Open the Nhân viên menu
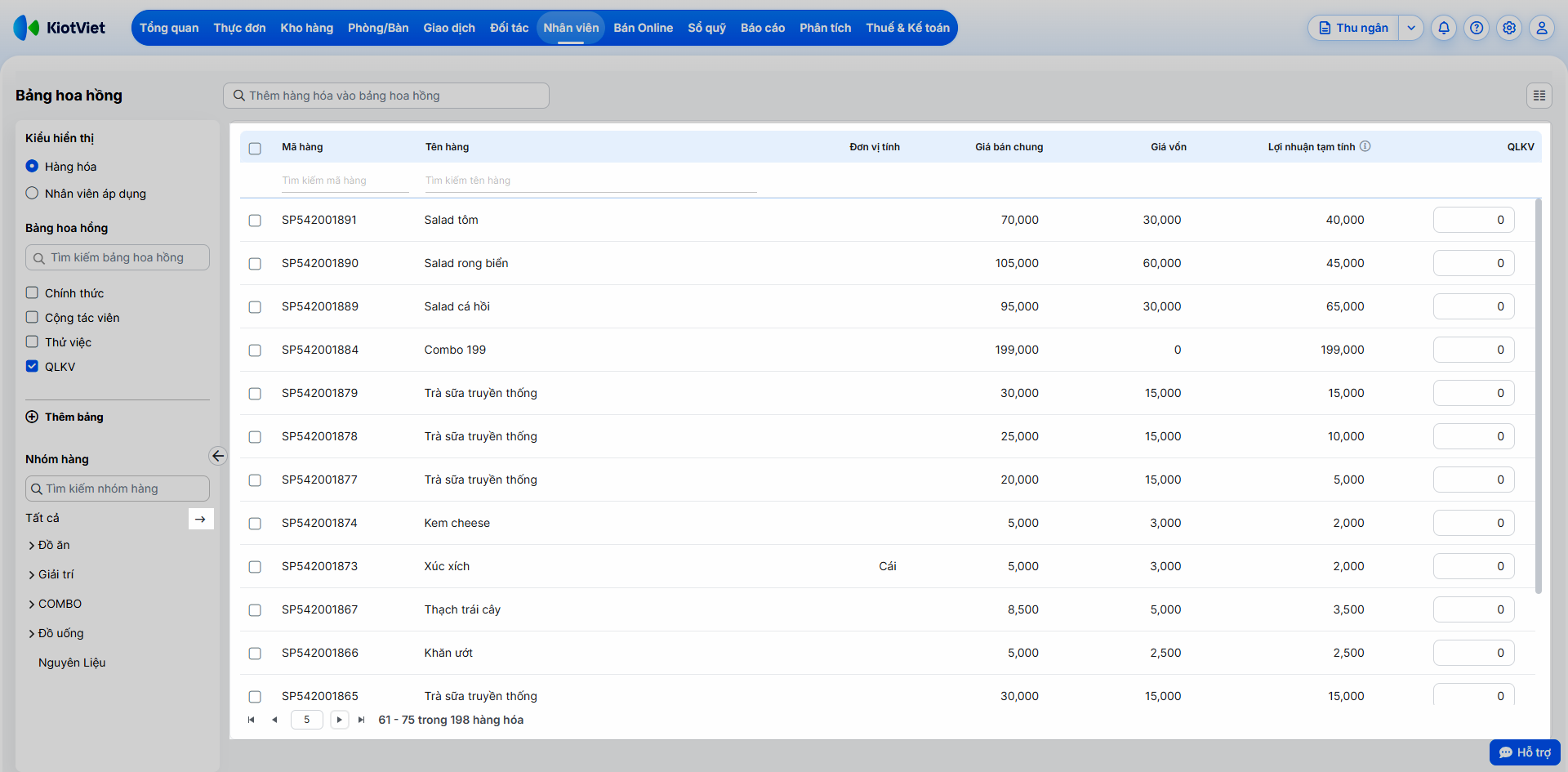The width and height of the screenshot is (1568, 772). point(571,28)
